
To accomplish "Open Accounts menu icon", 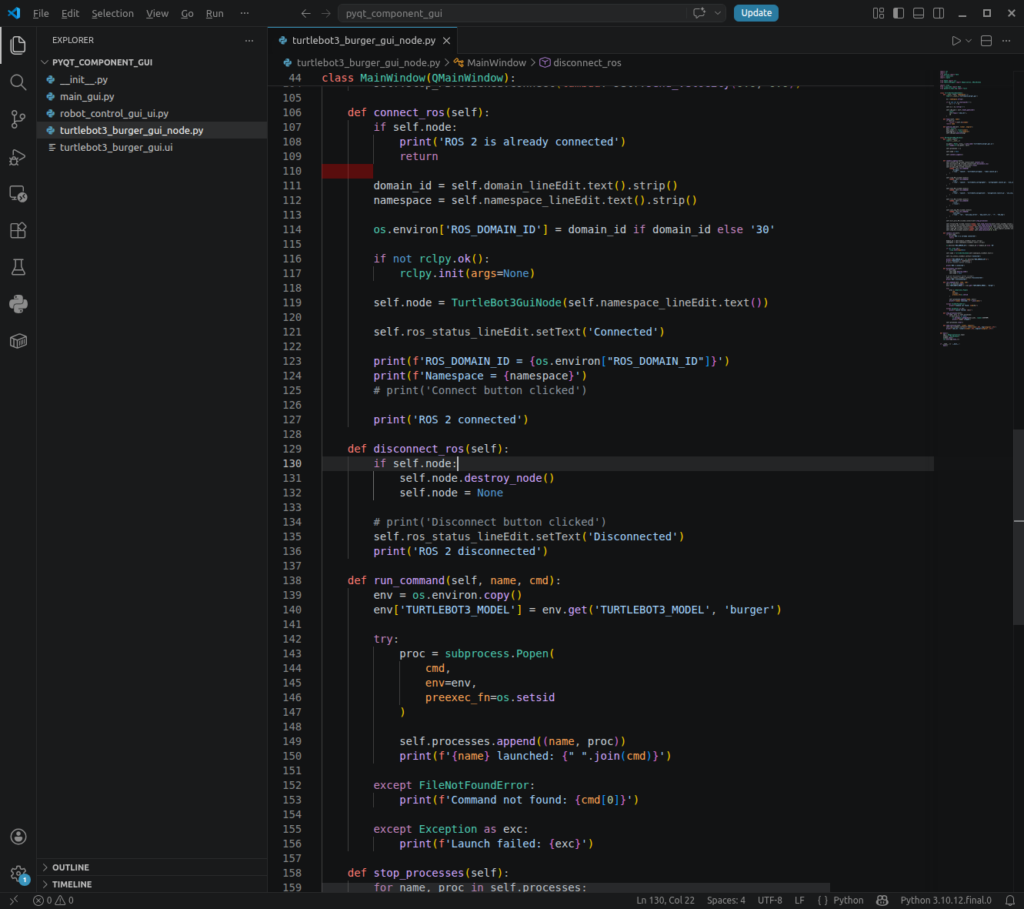I will [18, 837].
